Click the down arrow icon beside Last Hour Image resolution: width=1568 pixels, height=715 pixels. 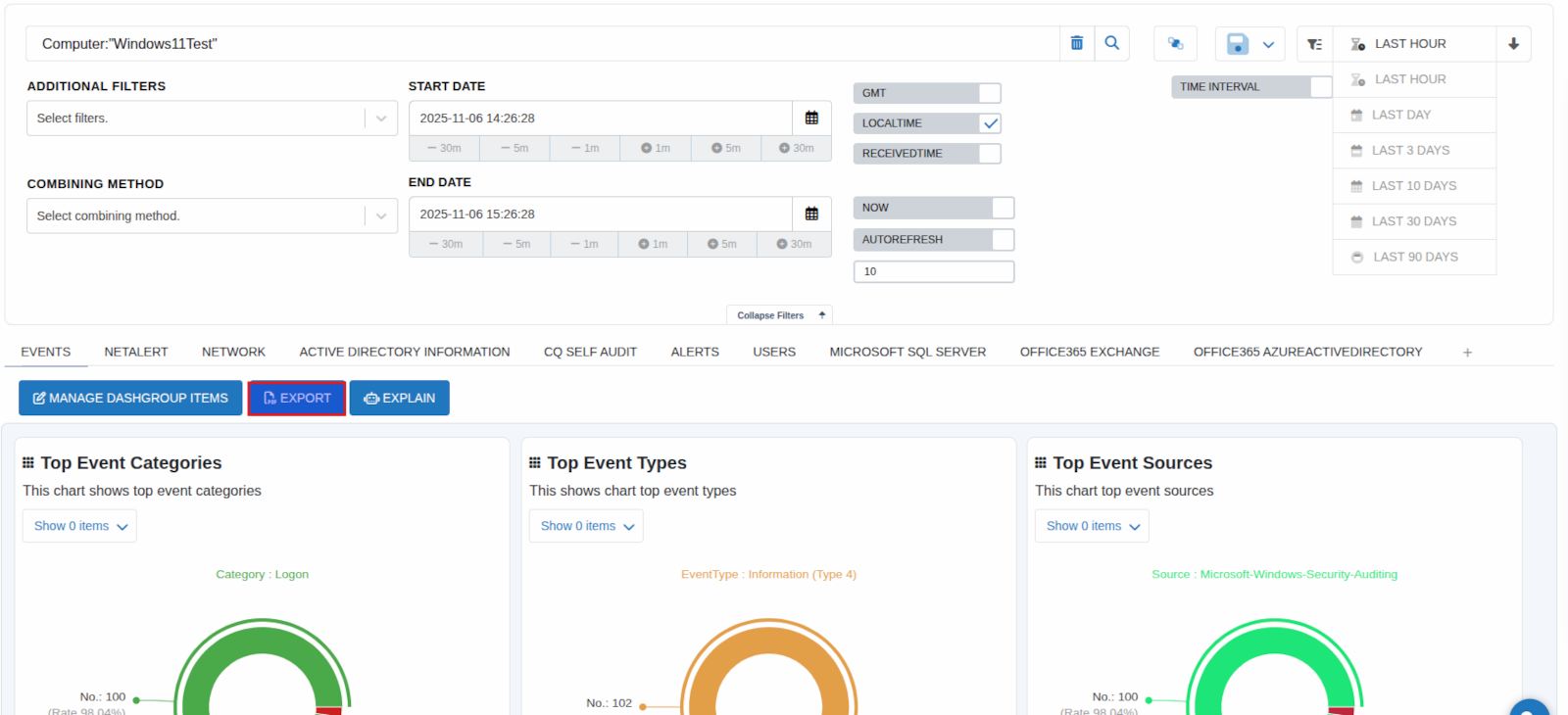[x=1513, y=44]
